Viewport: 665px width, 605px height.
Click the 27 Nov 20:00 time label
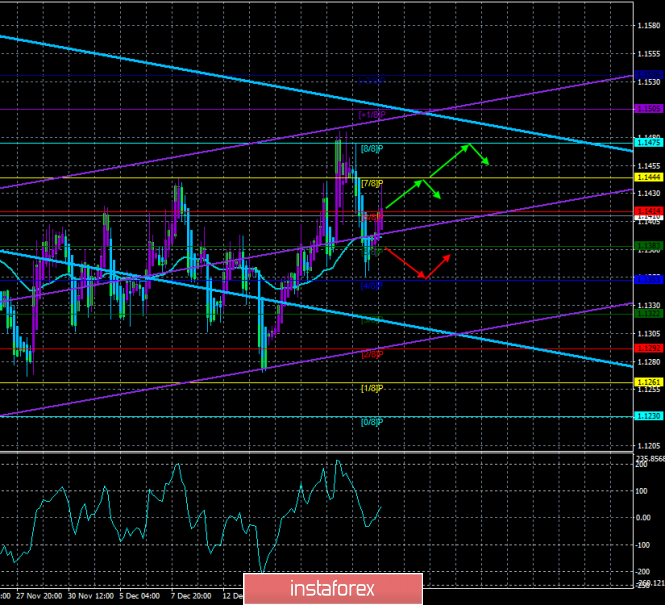pyautogui.click(x=39, y=596)
